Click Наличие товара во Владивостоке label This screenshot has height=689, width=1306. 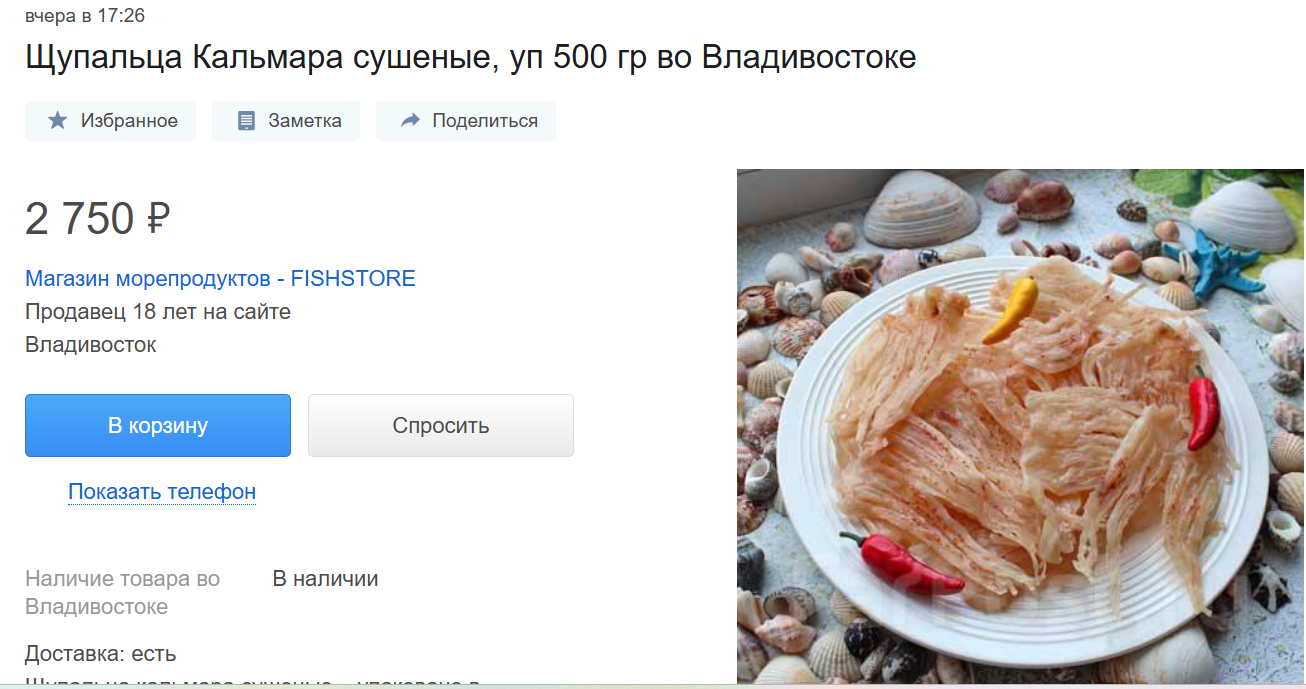point(122,593)
